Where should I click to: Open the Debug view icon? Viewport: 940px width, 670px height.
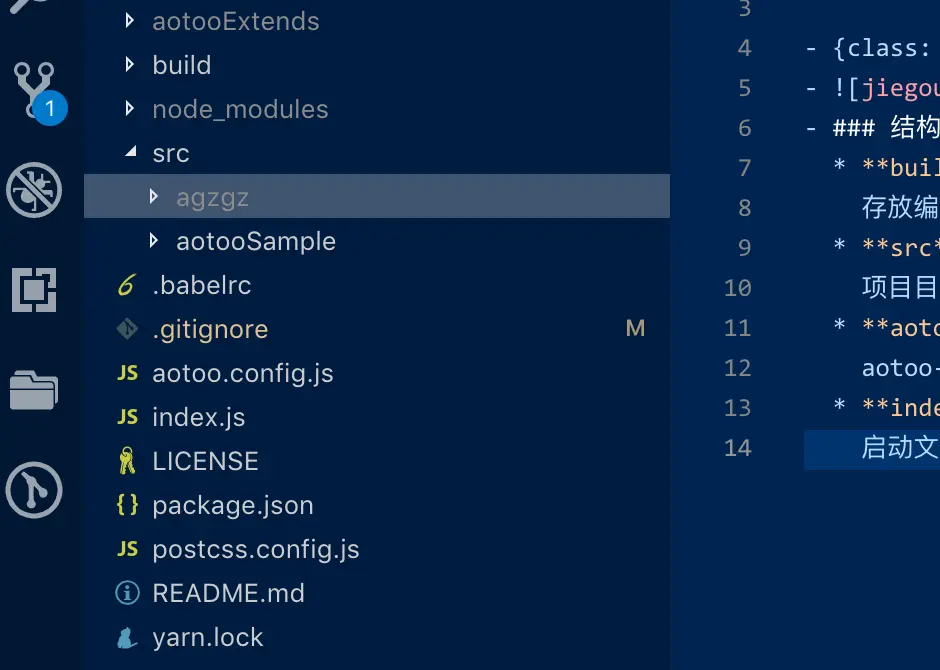[x=34, y=189]
